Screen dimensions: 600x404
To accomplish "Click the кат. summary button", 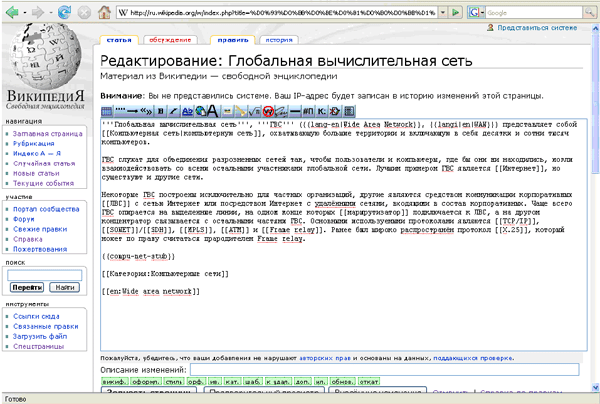I will click(232, 381).
